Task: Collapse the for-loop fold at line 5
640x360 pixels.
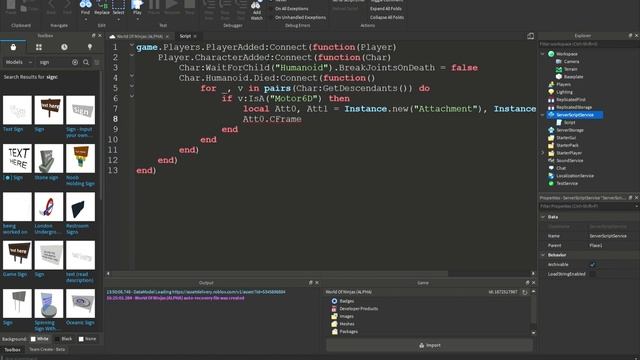Action: pos(132,86)
